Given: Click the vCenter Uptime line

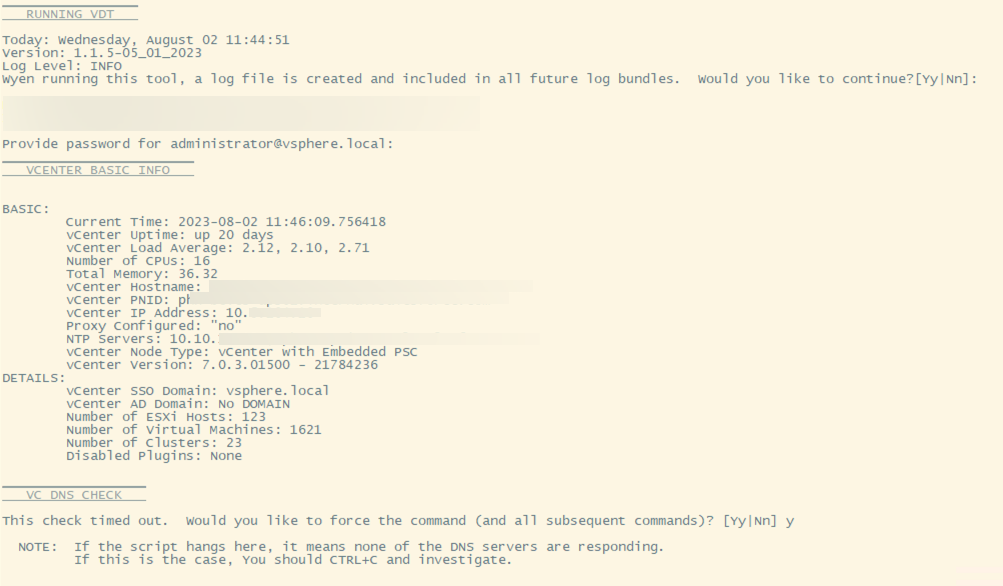Looking at the screenshot, I should (x=169, y=235).
